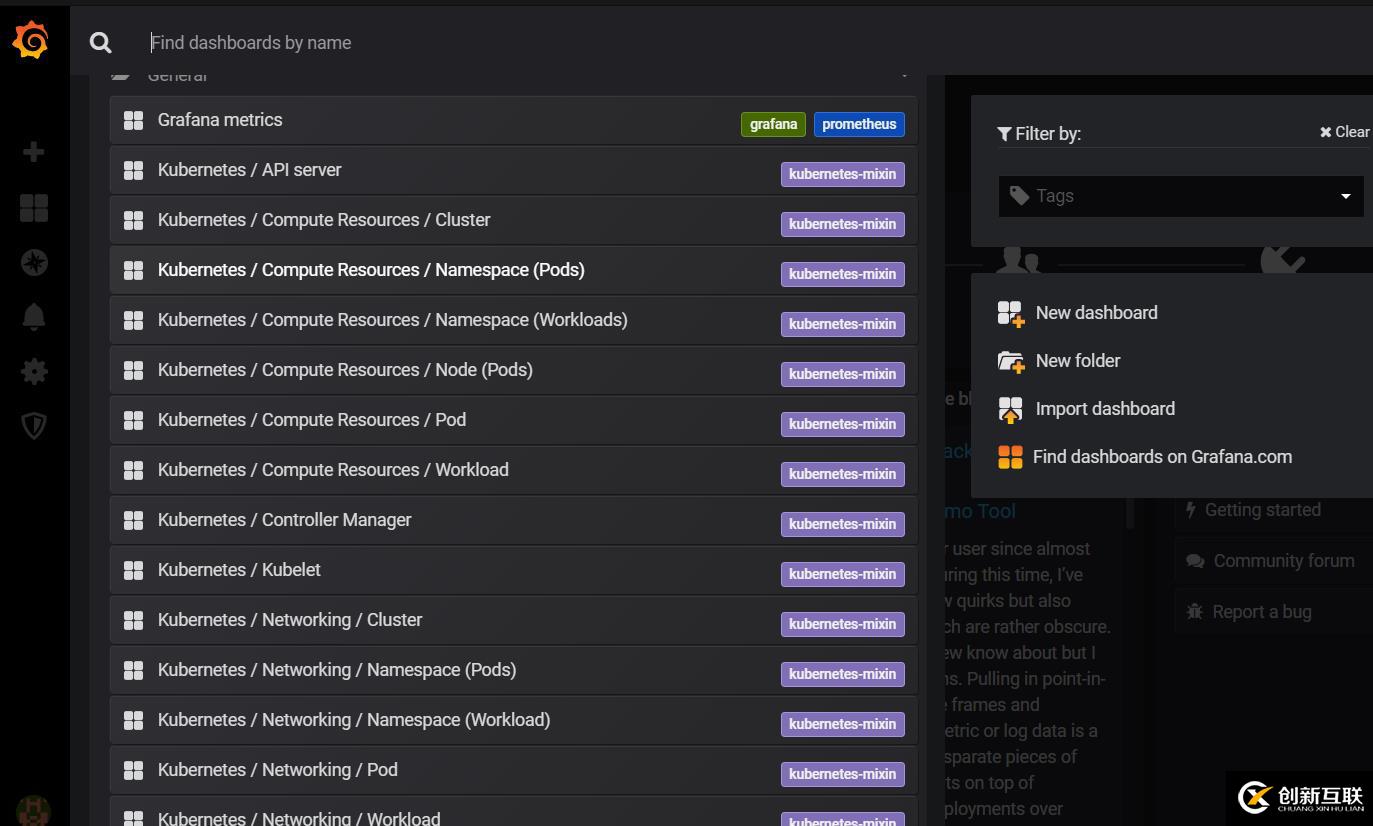Click kubernetes-mixin tag on Networking / Pod row
Screen dimensions: 1373x826
coord(842,774)
